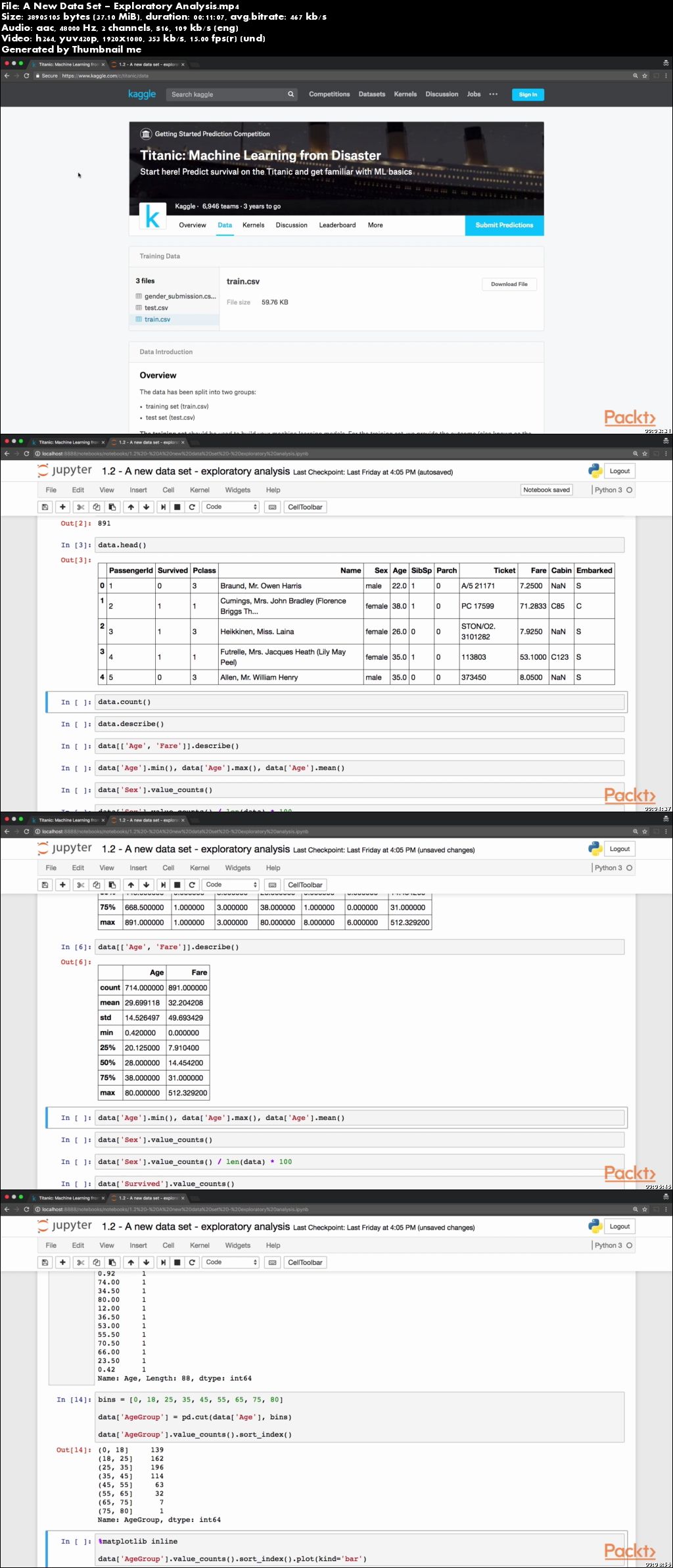Restart kernel icon in the AgeGroup bins frame
Image resolution: width=673 pixels, height=1568 pixels.
click(x=192, y=1262)
